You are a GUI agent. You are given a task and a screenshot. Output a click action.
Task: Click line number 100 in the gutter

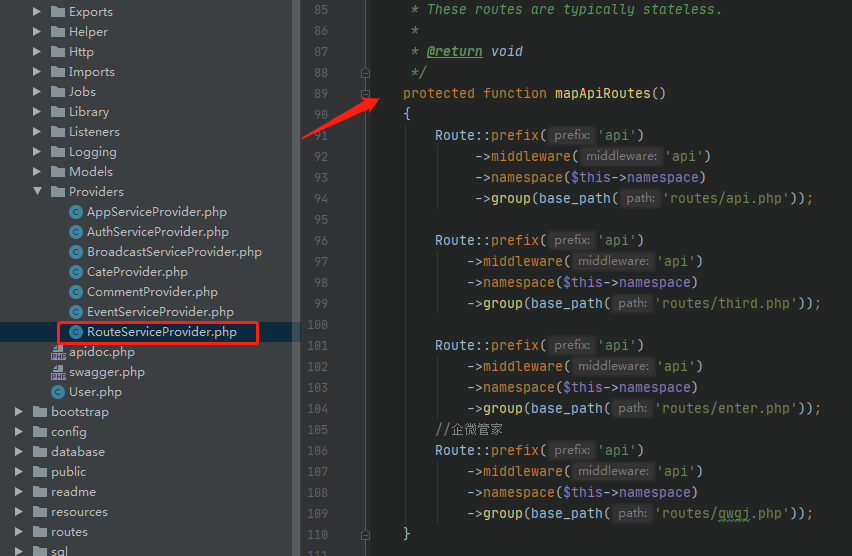[316, 325]
